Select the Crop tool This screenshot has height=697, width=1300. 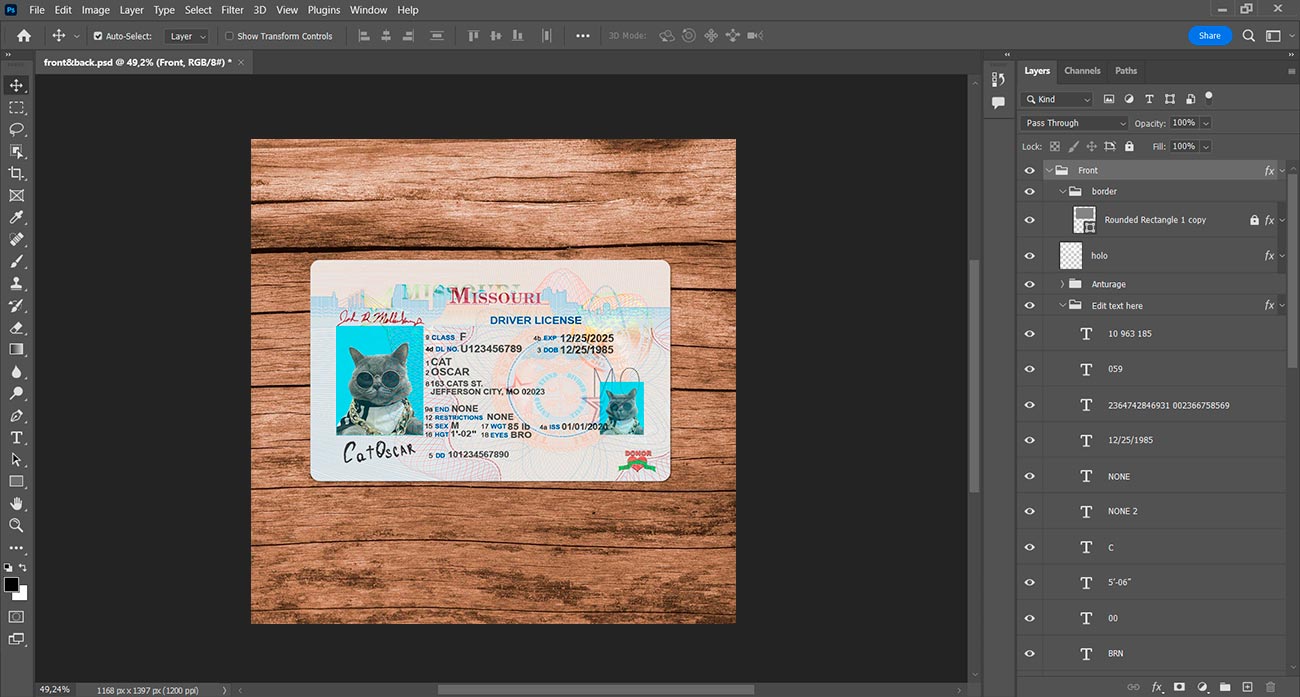pyautogui.click(x=16, y=173)
